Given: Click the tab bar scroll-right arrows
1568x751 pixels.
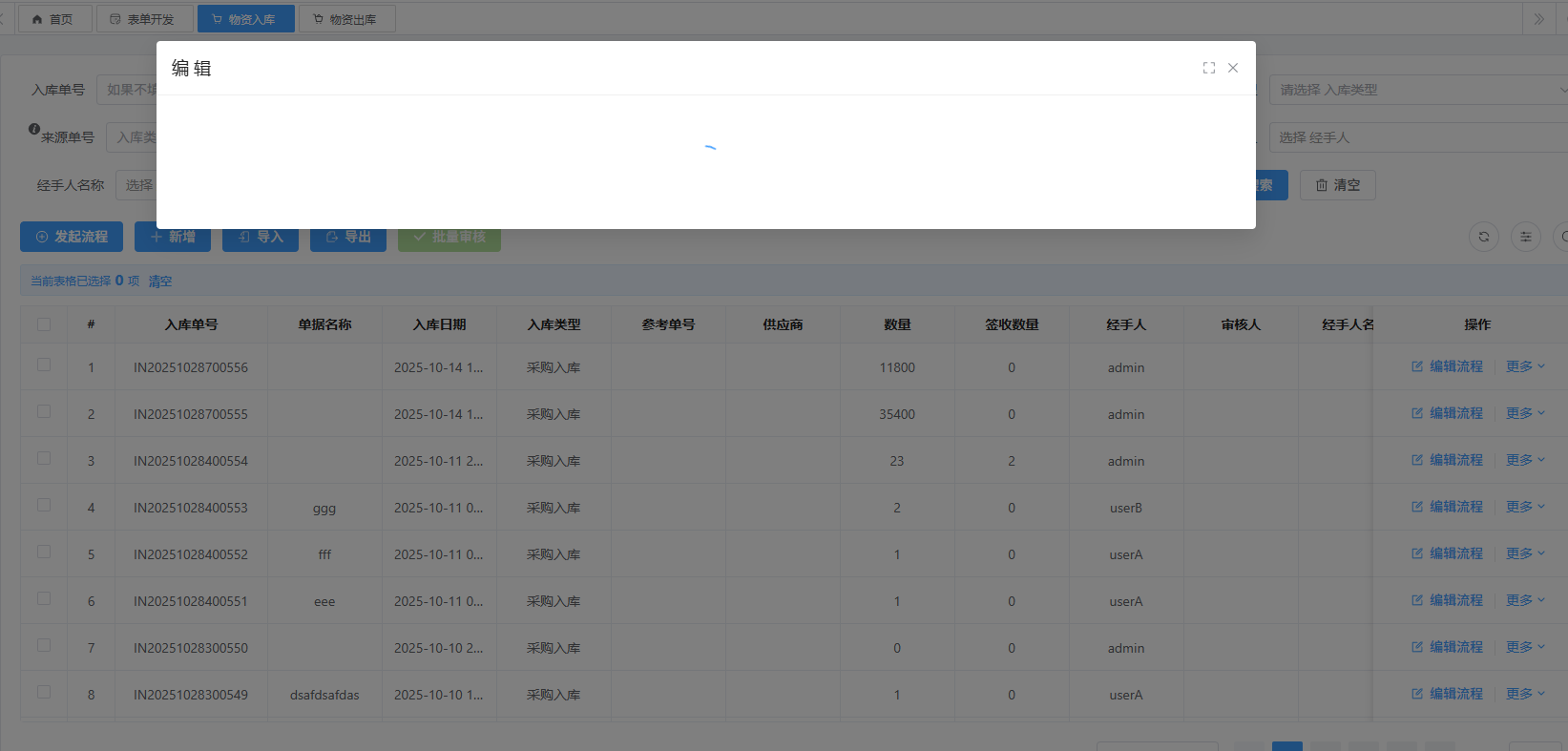Looking at the screenshot, I should (x=1538, y=19).
